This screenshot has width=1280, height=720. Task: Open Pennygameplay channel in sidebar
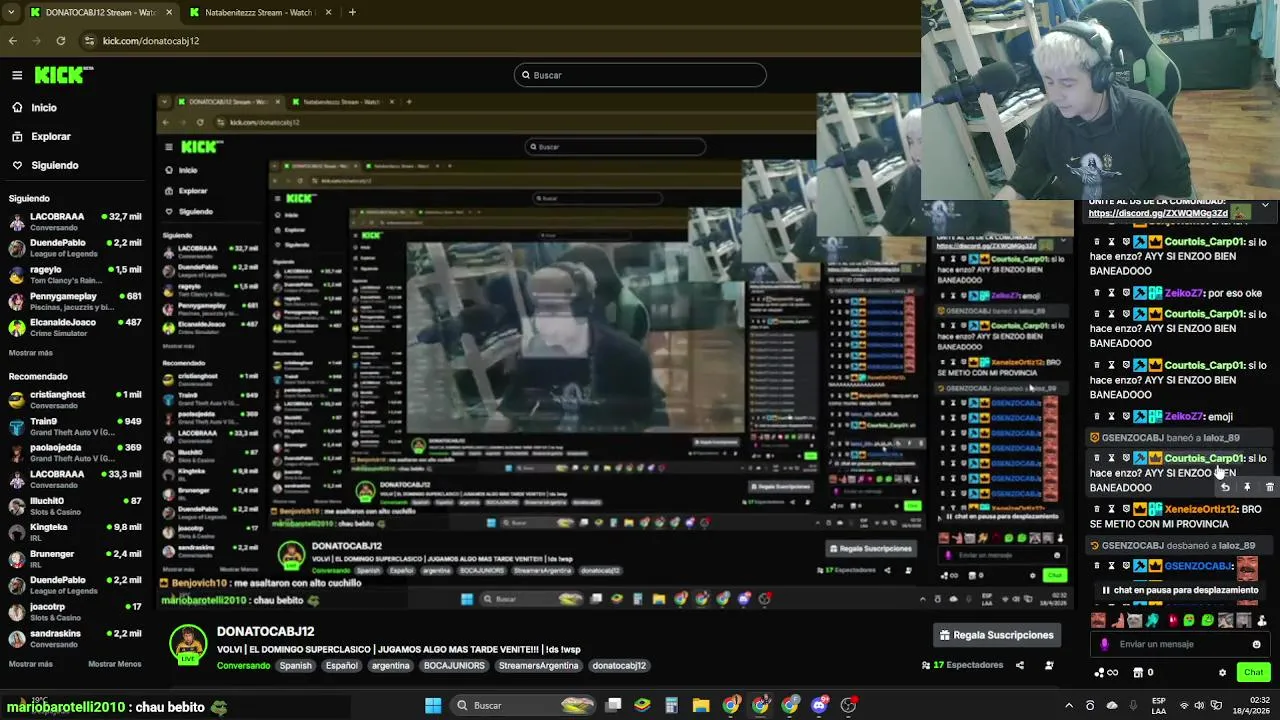75,302
